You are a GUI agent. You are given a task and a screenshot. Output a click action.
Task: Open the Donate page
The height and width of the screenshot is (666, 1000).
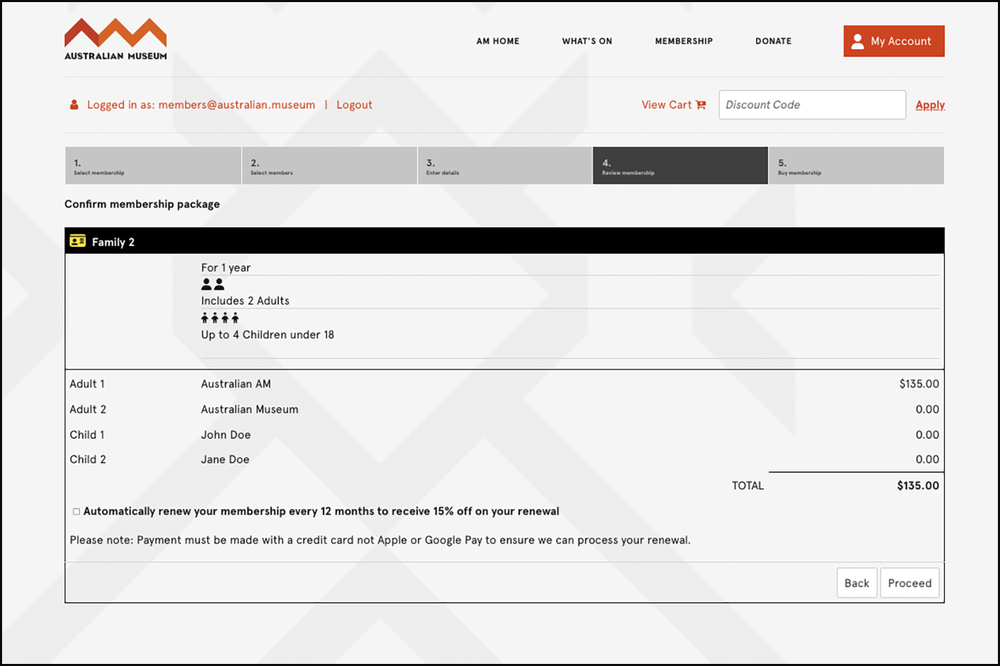[x=773, y=41]
